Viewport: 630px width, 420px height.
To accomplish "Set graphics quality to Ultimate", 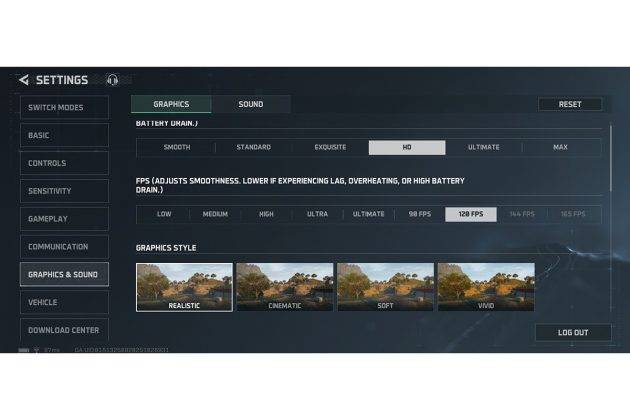I will pos(484,147).
